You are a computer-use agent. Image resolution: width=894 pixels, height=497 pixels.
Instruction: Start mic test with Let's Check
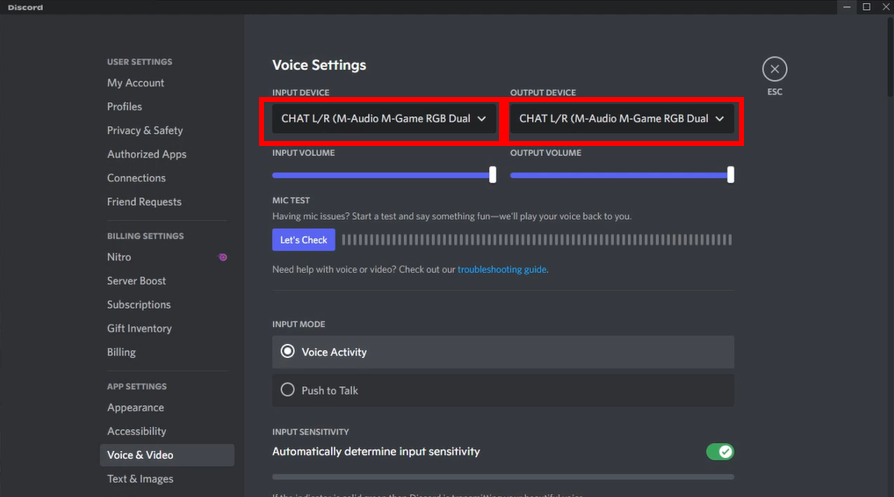point(303,240)
